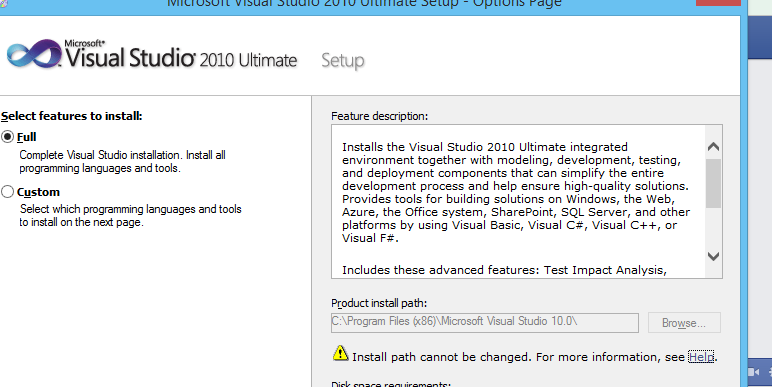This screenshot has width=772, height=387.
Task: Click the 'Select features to install:' label
Action: coord(71,116)
